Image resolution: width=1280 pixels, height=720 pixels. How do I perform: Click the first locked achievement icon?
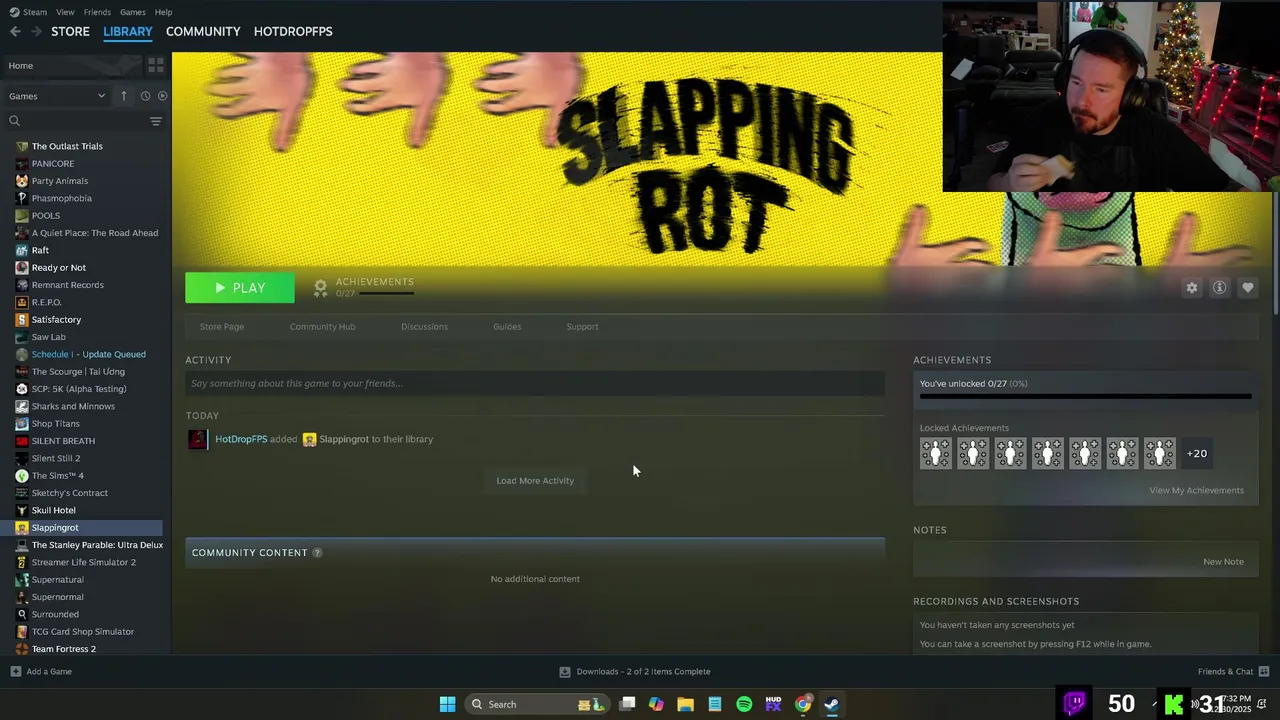coord(936,454)
